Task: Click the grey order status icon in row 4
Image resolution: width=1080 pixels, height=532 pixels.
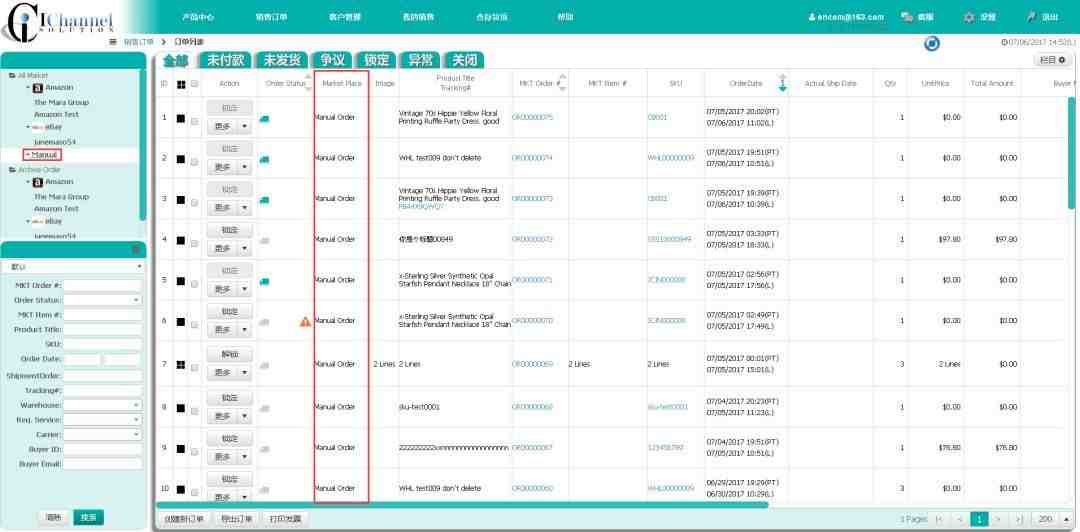Action: [264, 241]
